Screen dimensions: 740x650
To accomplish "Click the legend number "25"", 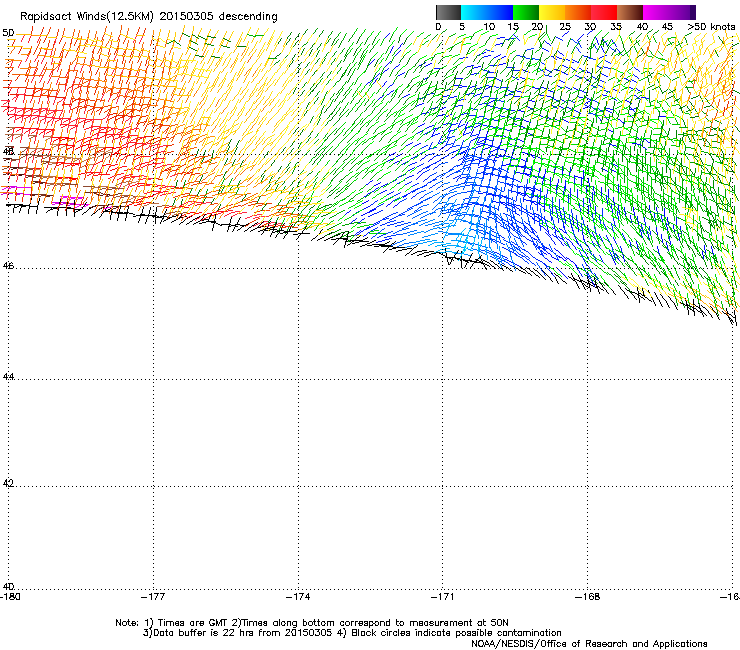I will (565, 27).
